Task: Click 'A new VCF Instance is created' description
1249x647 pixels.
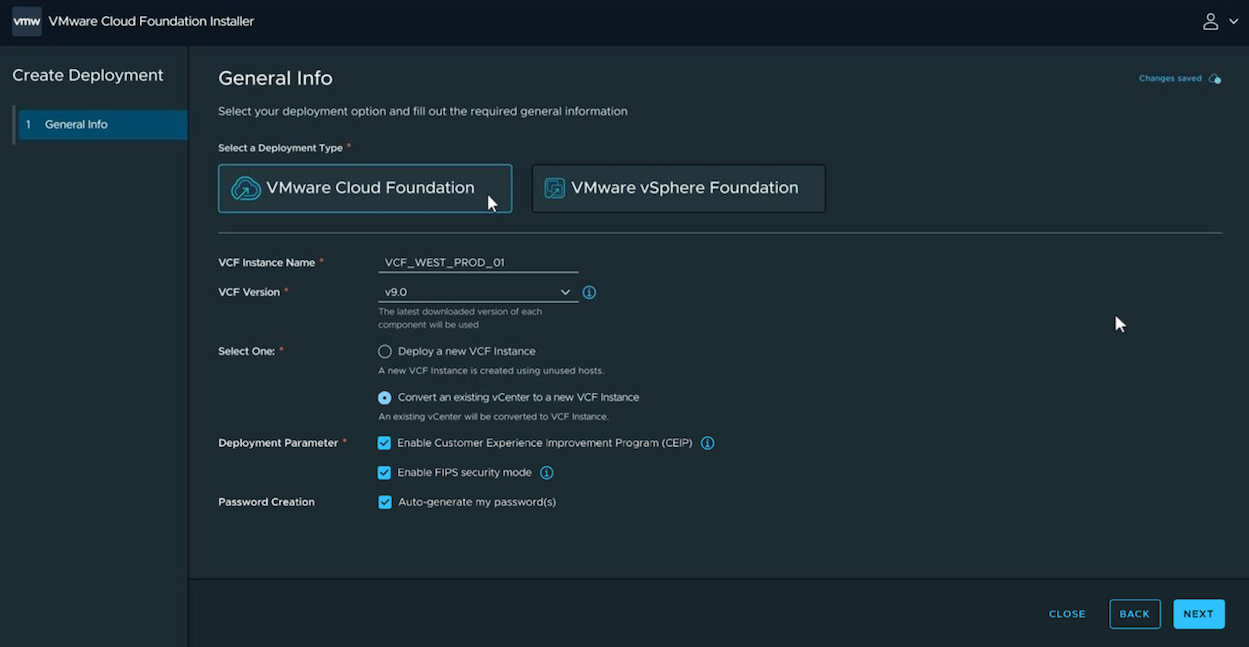Action: pos(491,371)
